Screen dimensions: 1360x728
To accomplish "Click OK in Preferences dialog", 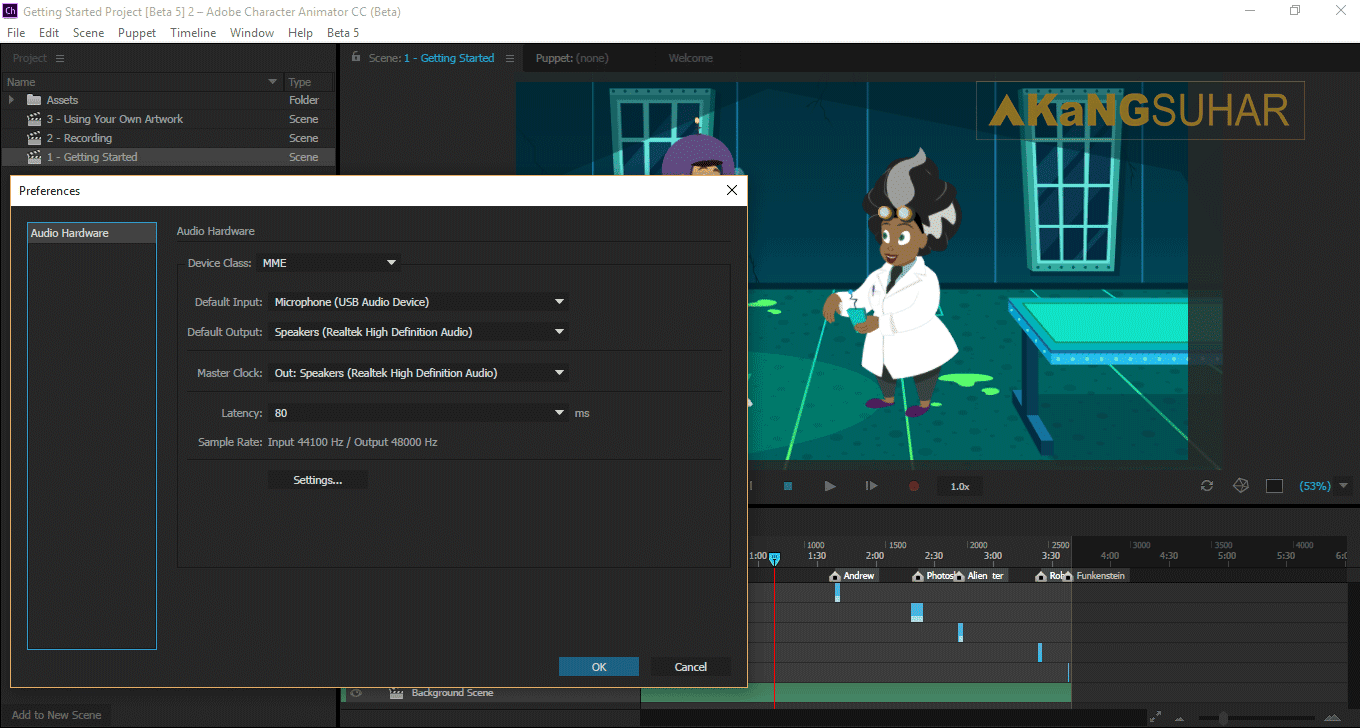I will [599, 667].
